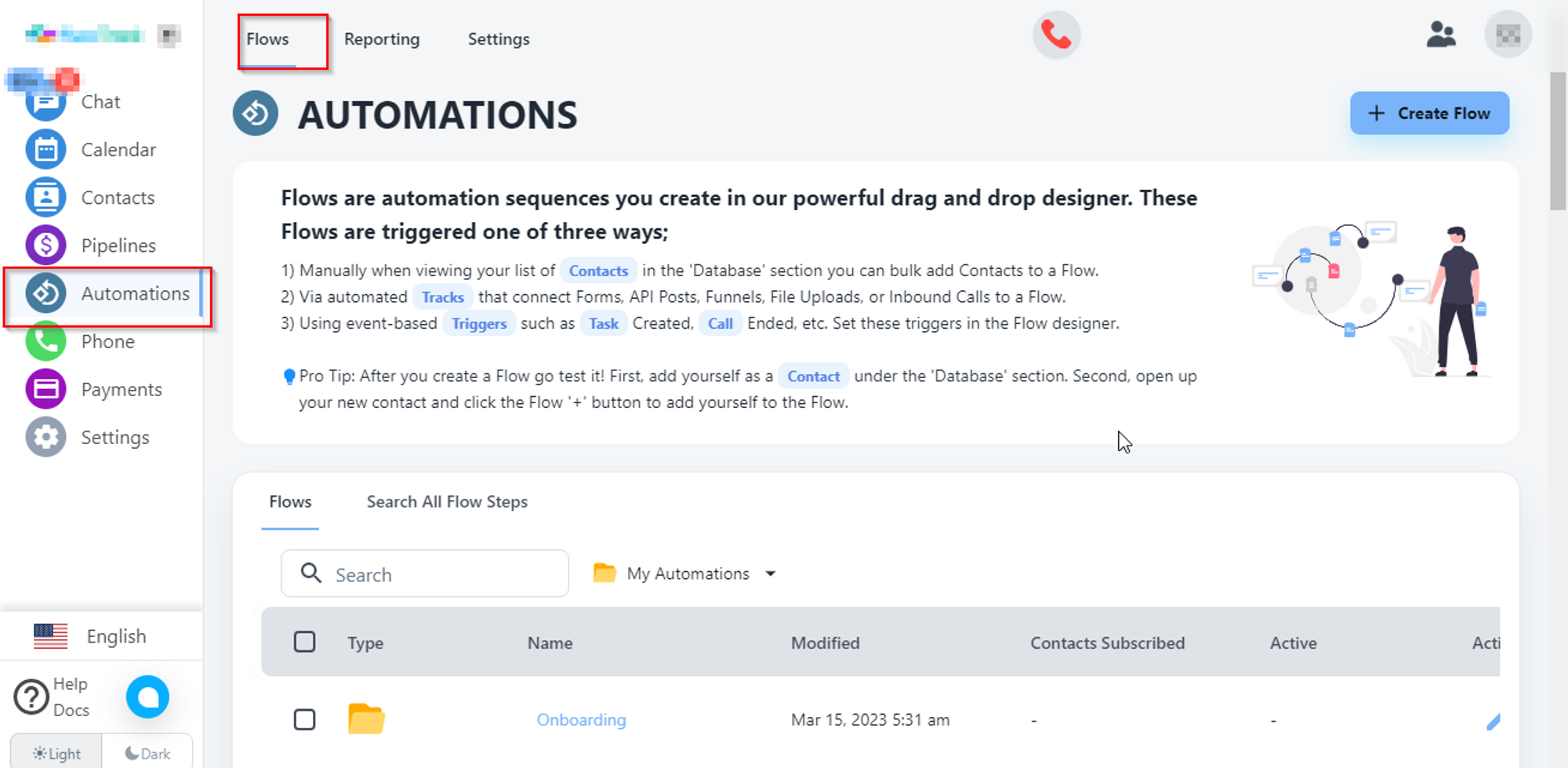
Task: Check the select-all checkbox in table header
Action: (x=305, y=642)
